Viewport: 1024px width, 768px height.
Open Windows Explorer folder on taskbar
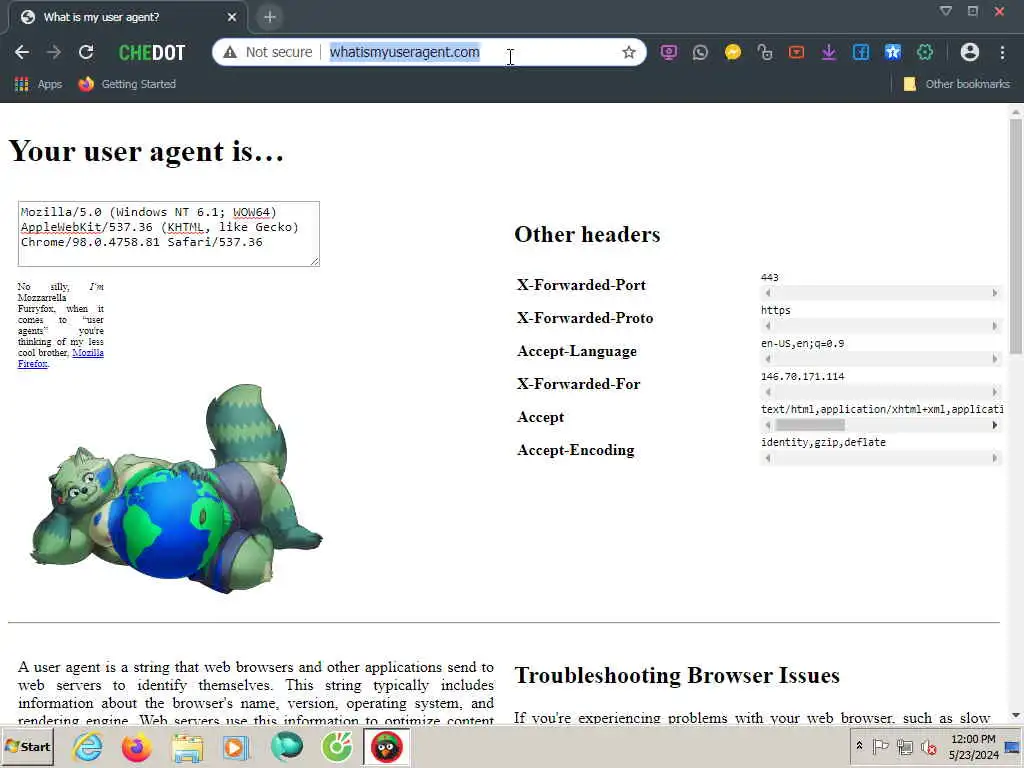coord(187,747)
